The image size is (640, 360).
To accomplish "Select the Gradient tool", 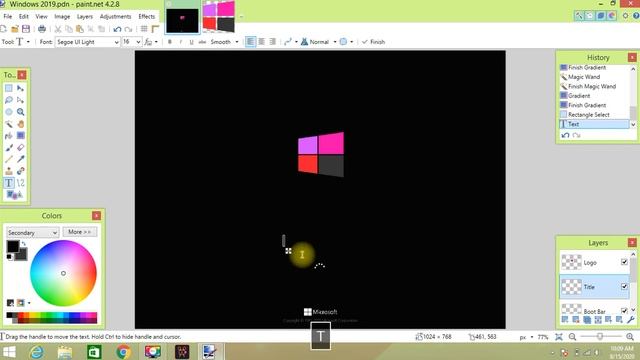I will [20, 136].
